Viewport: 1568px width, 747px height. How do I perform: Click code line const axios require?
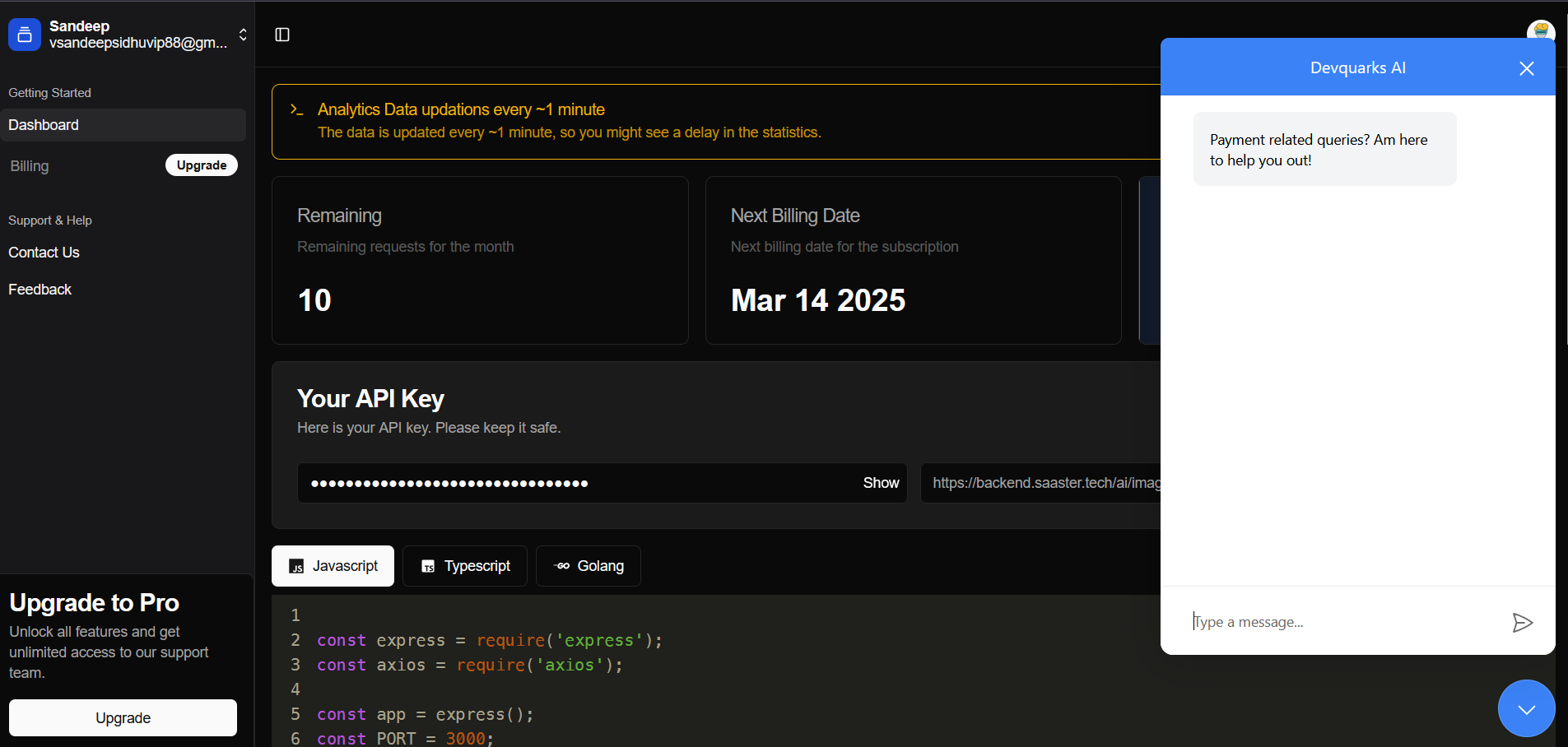click(x=470, y=665)
